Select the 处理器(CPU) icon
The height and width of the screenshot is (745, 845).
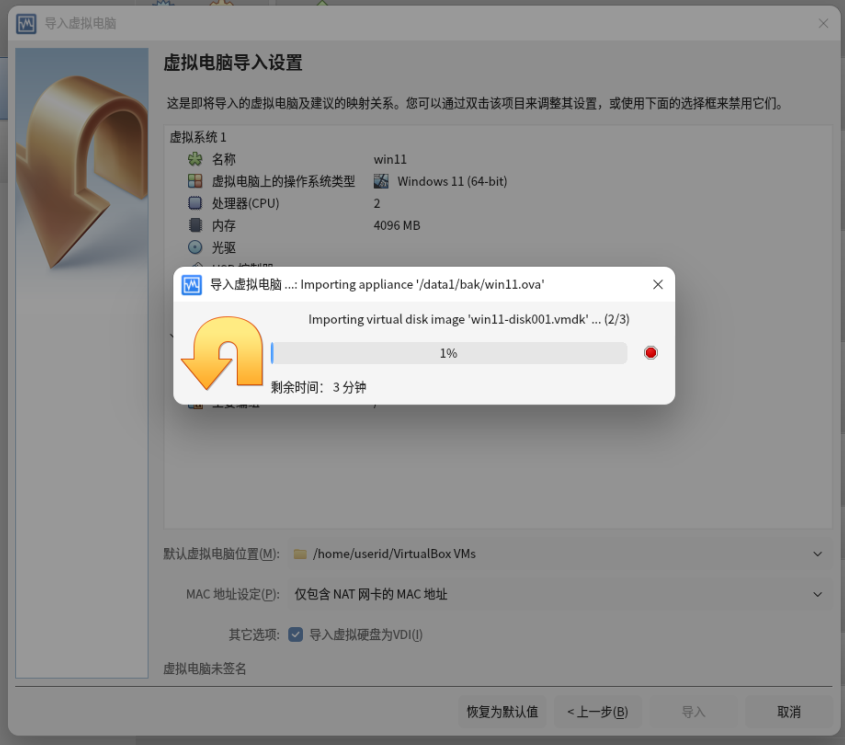[195, 203]
